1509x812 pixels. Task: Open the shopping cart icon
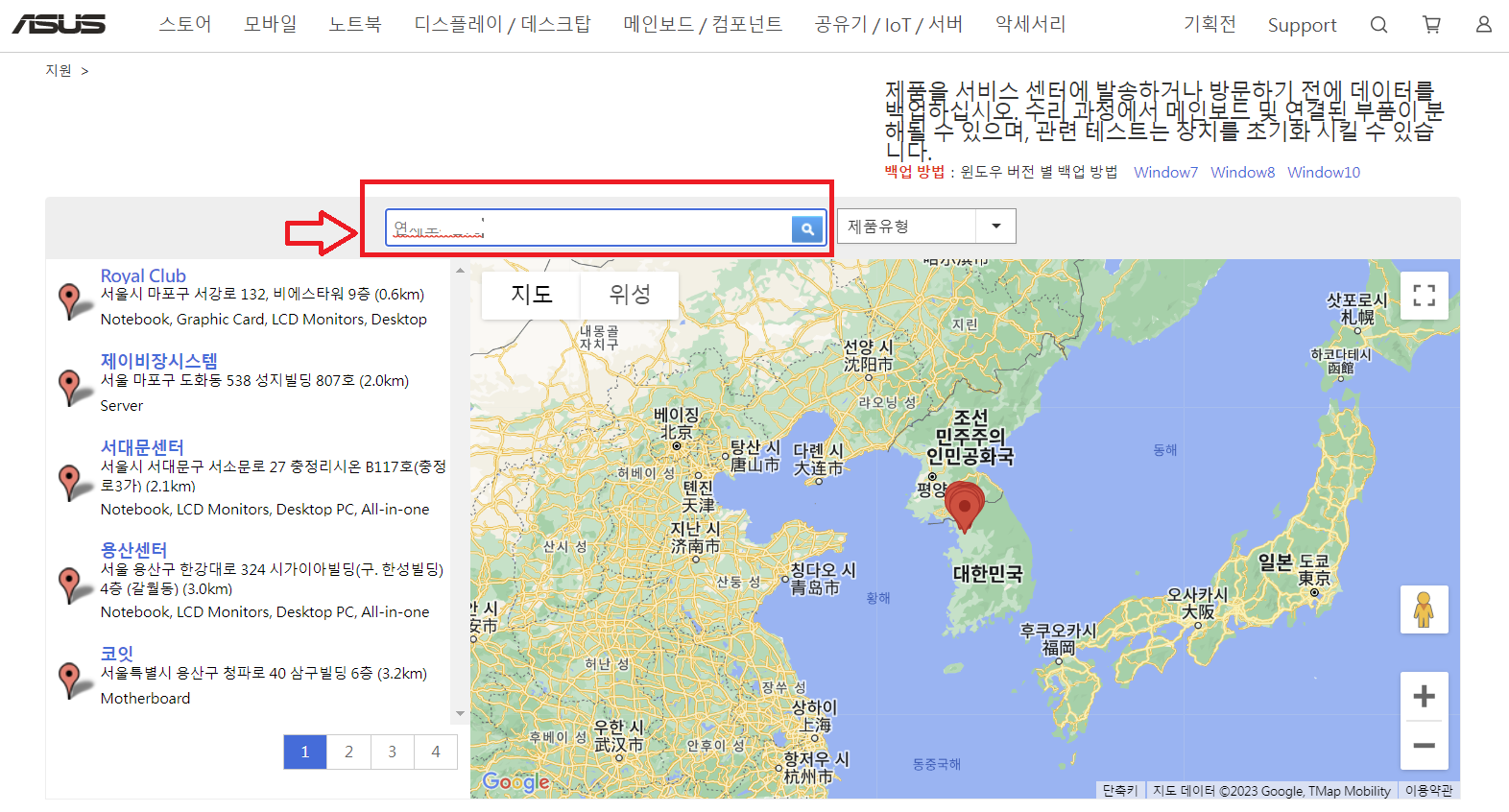point(1431,25)
